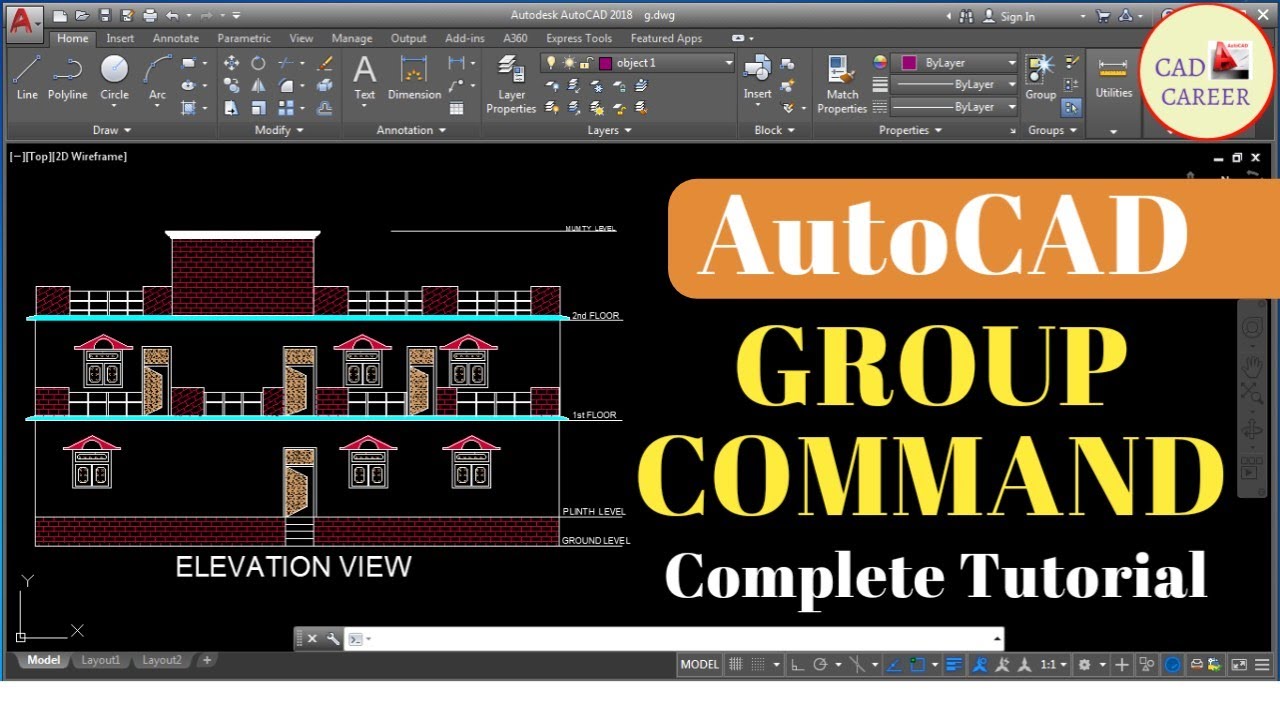Add a new layout with plus button
1280x720 pixels.
pyautogui.click(x=207, y=660)
